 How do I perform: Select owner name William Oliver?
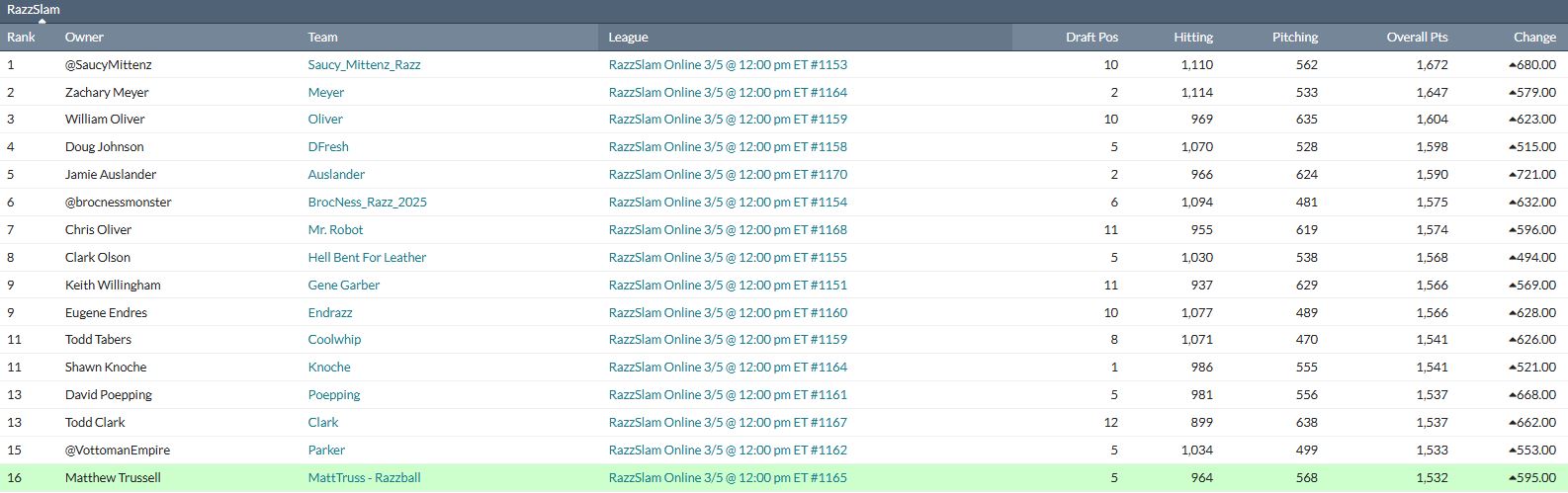pyautogui.click(x=105, y=119)
